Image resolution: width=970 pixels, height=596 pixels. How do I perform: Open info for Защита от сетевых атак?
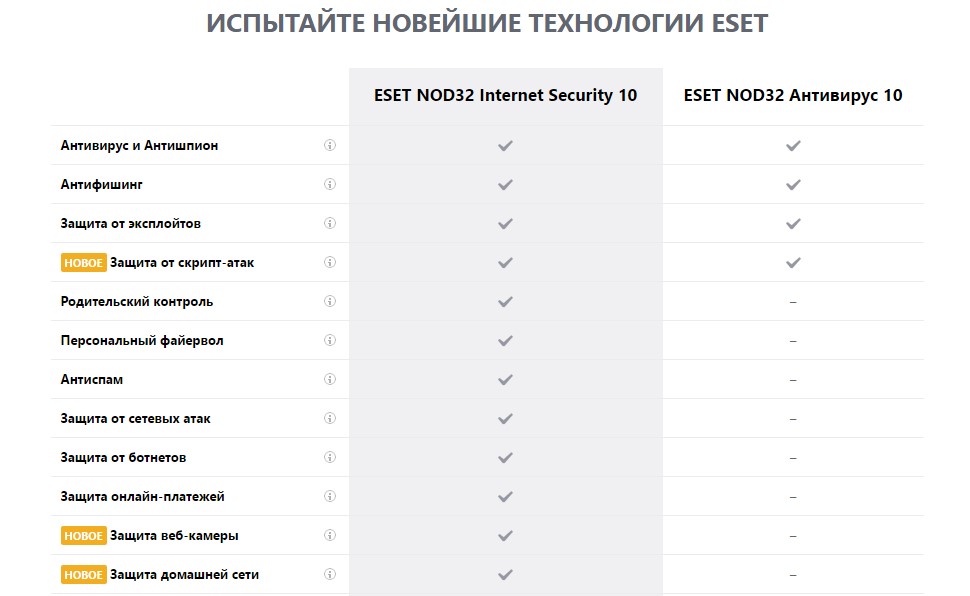pyautogui.click(x=330, y=418)
